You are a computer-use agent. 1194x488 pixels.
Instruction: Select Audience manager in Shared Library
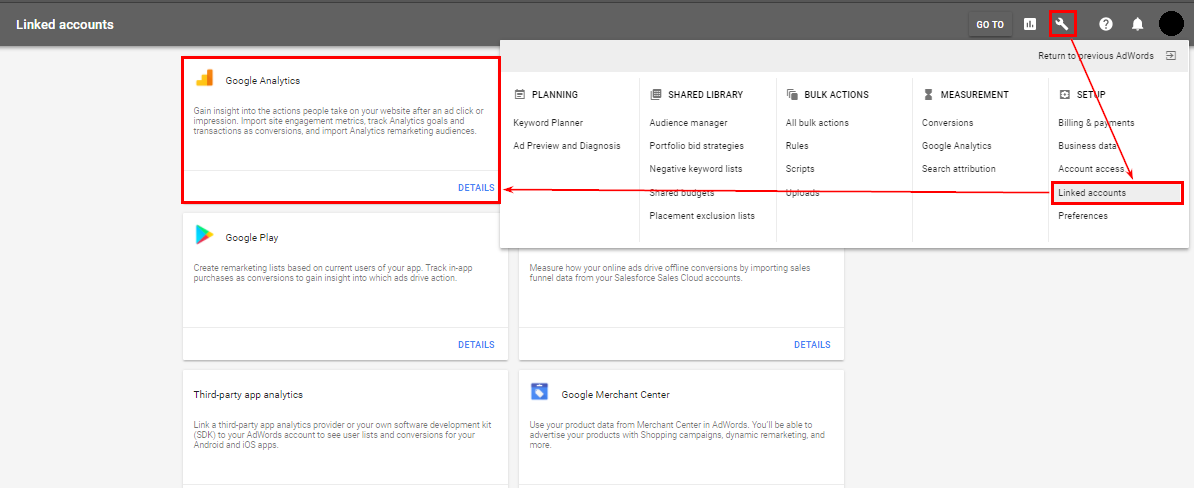pyautogui.click(x=688, y=123)
